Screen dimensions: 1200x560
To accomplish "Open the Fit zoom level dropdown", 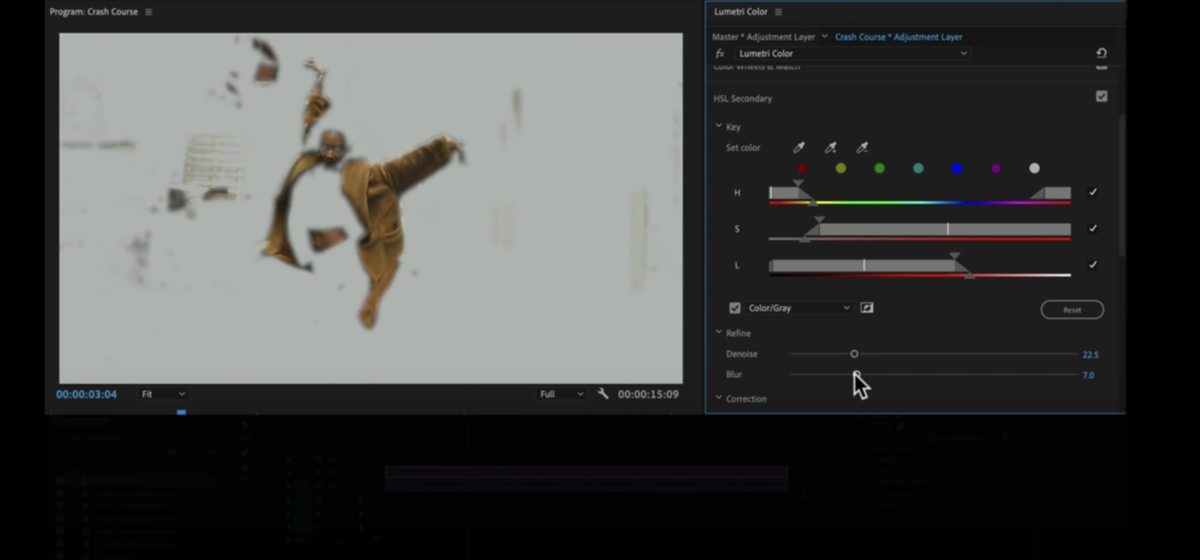I will 163,394.
